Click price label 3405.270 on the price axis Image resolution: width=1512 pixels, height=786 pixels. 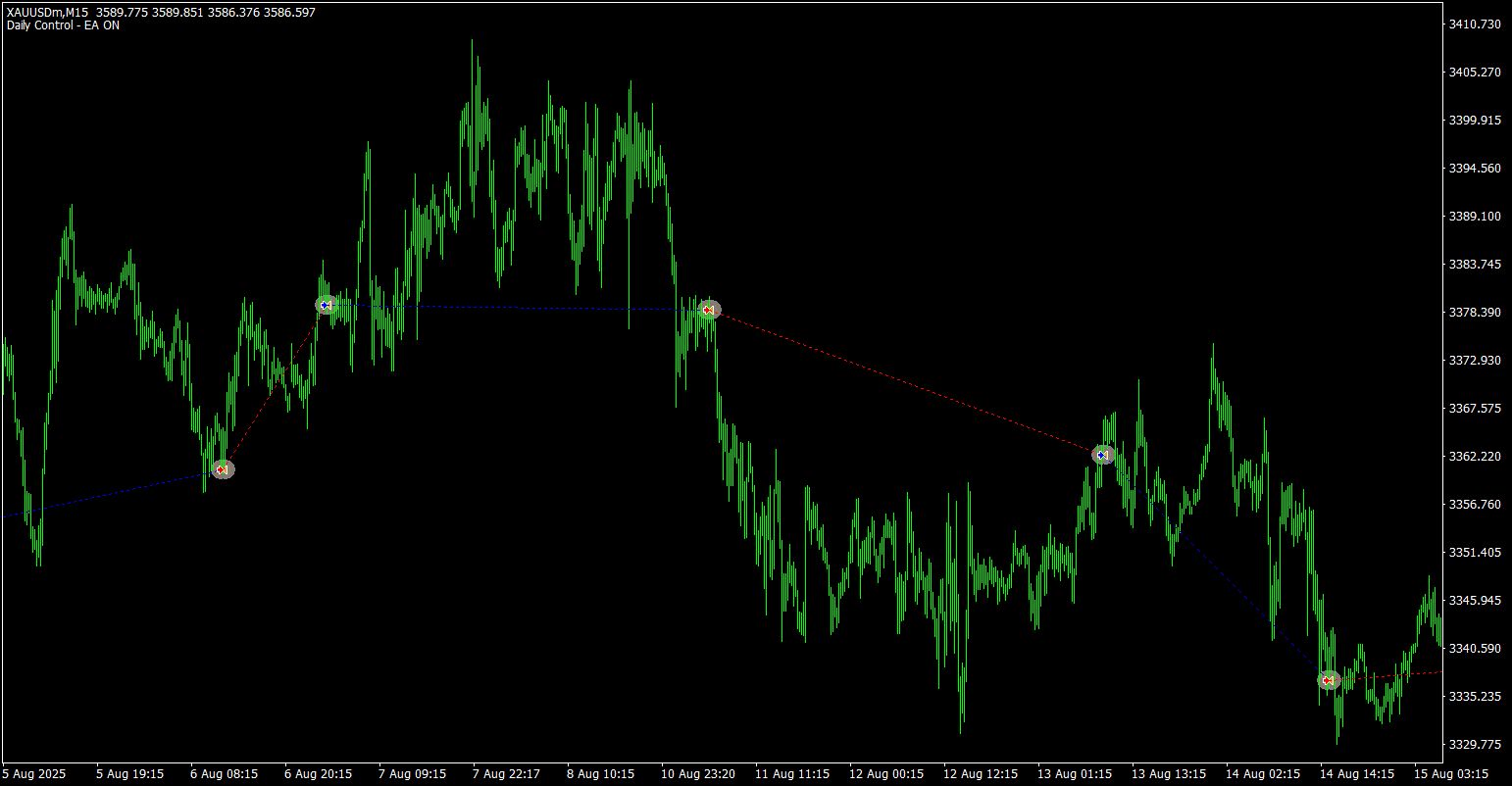pyautogui.click(x=1475, y=72)
